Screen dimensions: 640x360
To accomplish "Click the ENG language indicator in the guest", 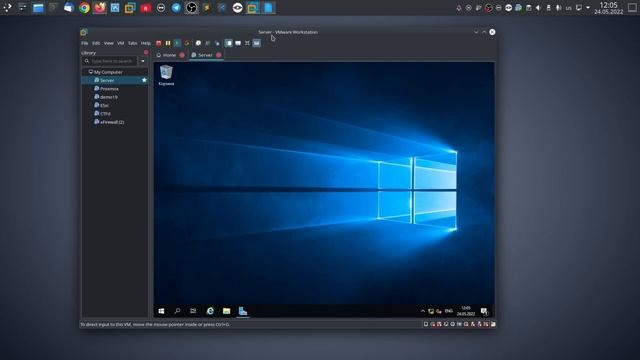I will click(x=449, y=311).
